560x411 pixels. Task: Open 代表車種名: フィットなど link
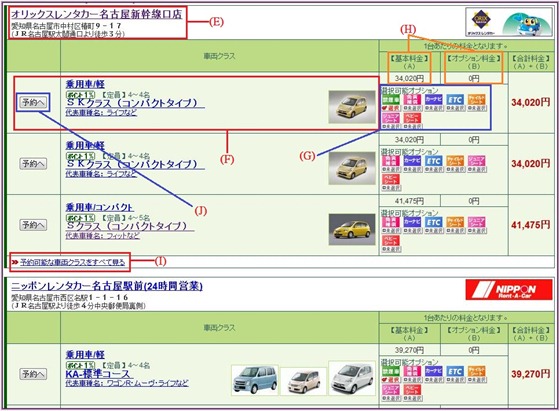point(102,236)
